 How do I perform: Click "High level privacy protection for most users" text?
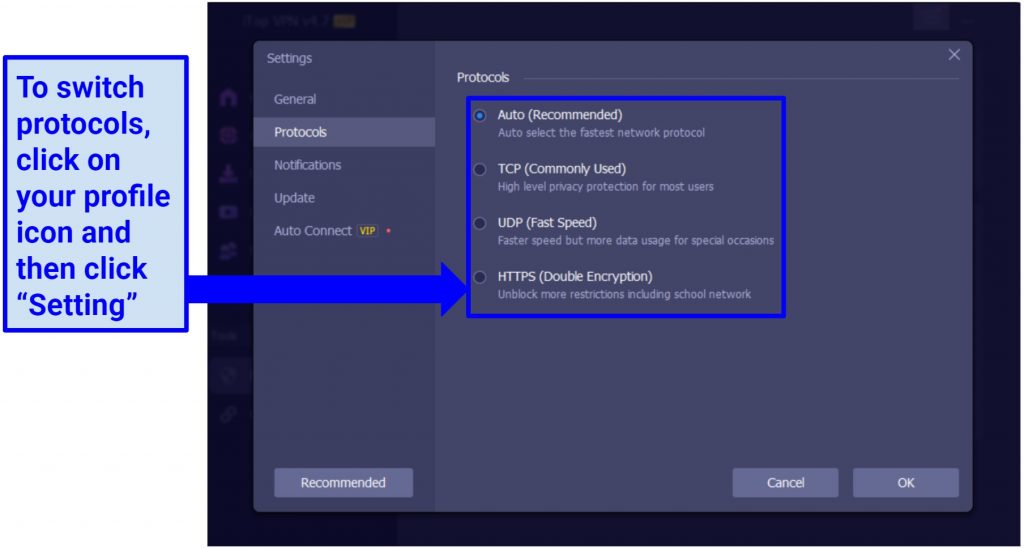[605, 187]
